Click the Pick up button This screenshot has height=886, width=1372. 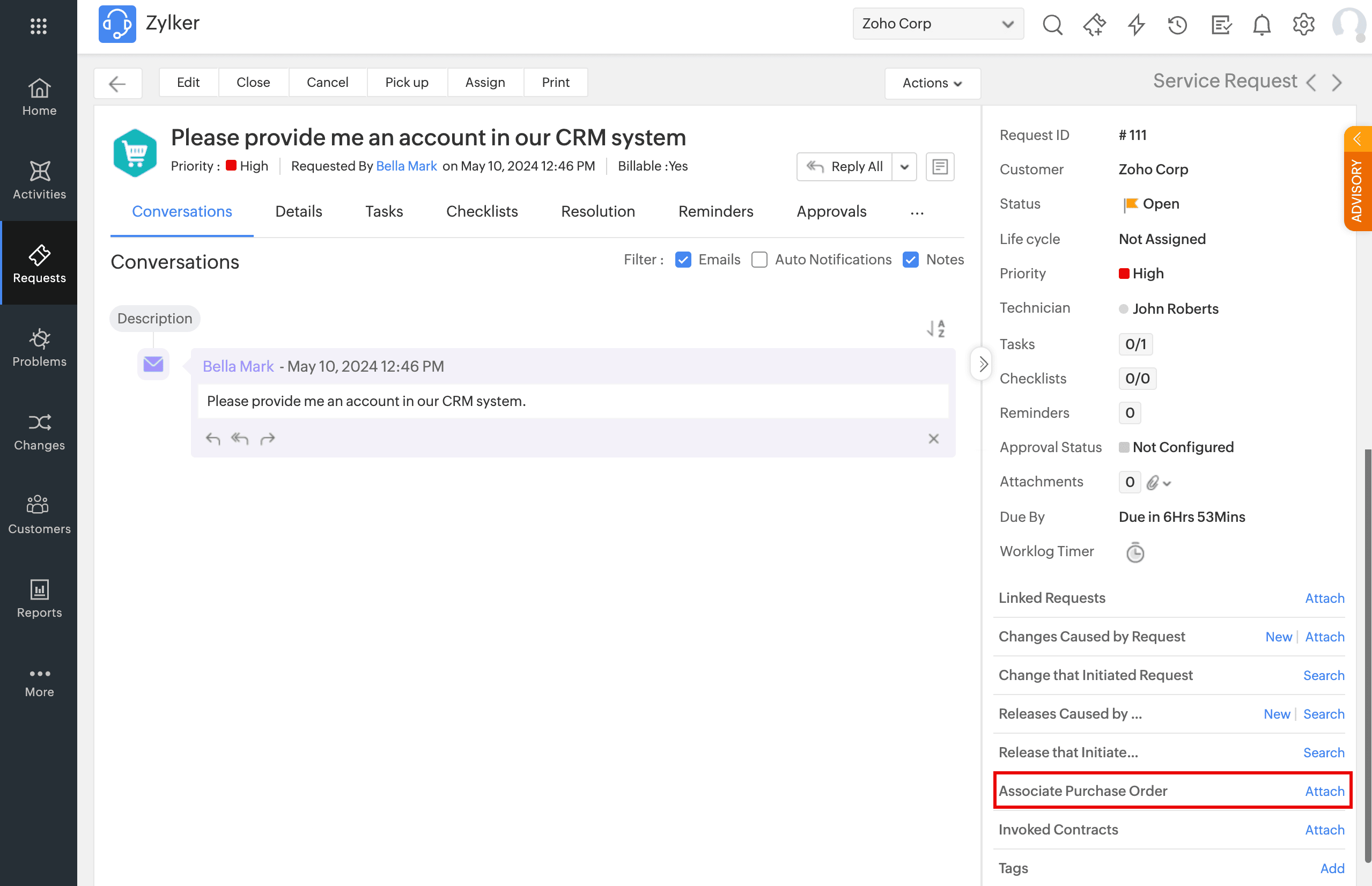coord(407,82)
